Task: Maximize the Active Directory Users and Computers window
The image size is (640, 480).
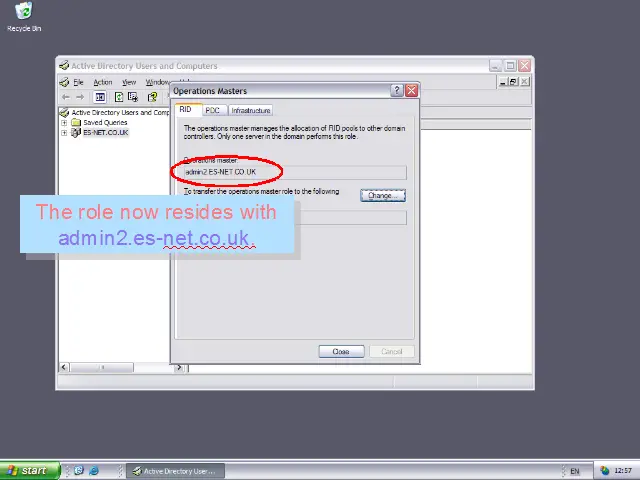Action: (x=510, y=65)
